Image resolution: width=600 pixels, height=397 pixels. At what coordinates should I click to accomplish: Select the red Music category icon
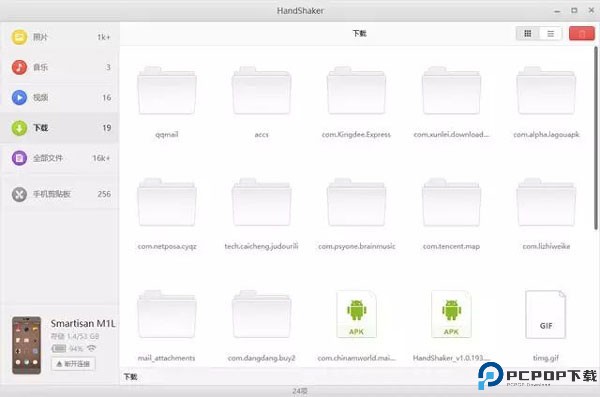[x=19, y=67]
